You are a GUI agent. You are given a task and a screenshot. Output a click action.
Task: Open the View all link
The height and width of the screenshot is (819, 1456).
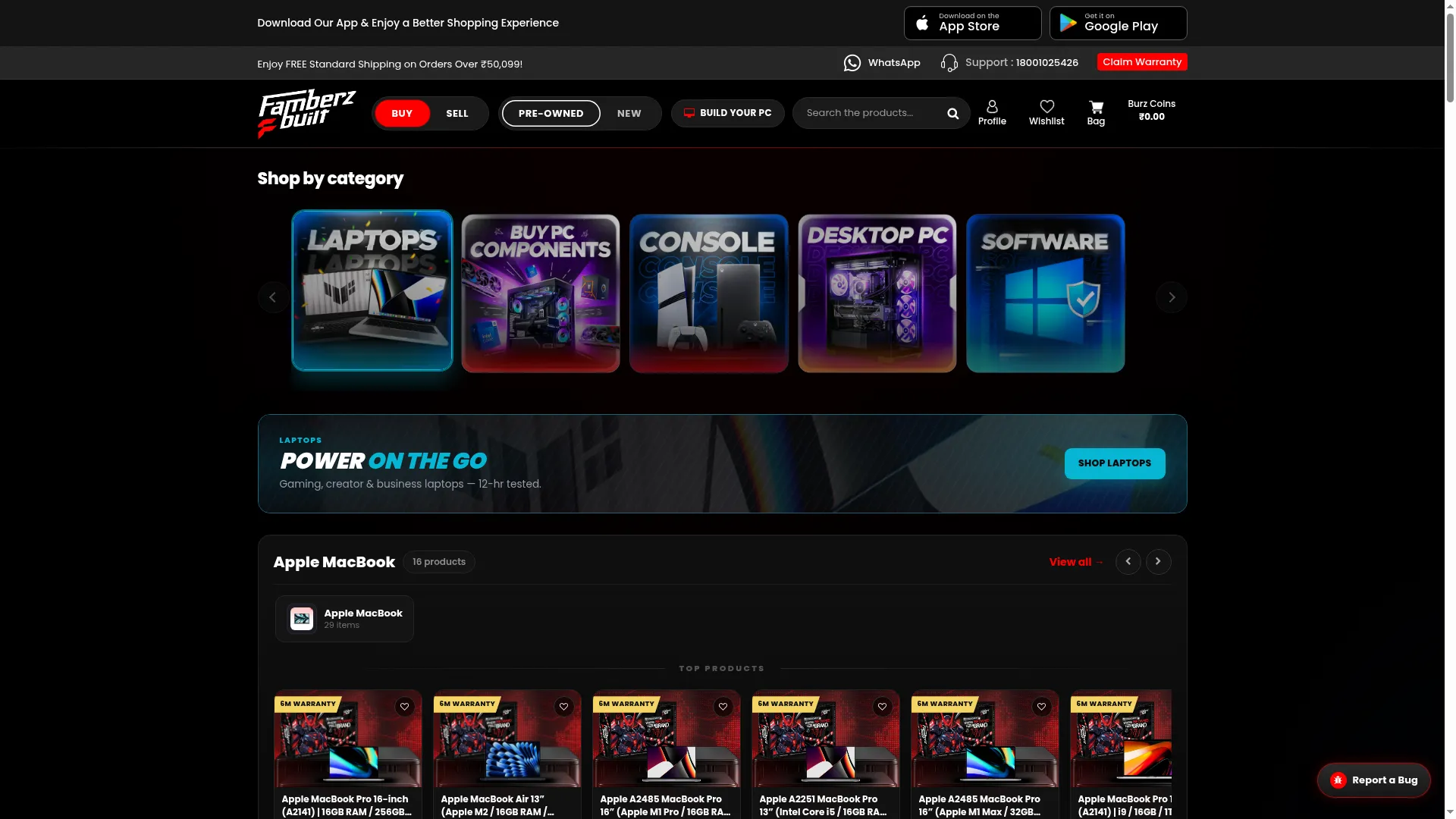click(1076, 562)
